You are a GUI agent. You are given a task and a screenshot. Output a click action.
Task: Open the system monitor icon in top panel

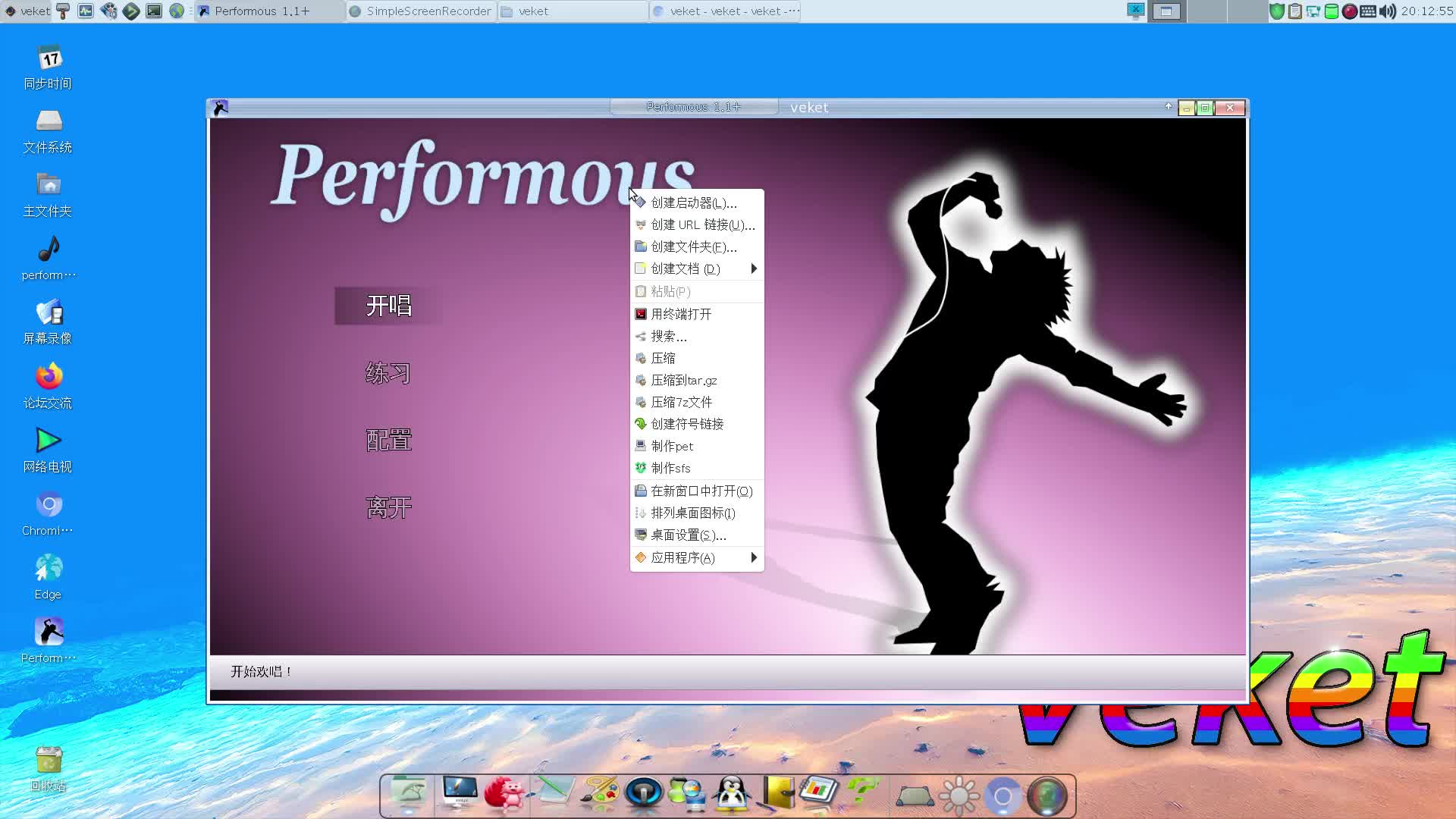(86, 11)
